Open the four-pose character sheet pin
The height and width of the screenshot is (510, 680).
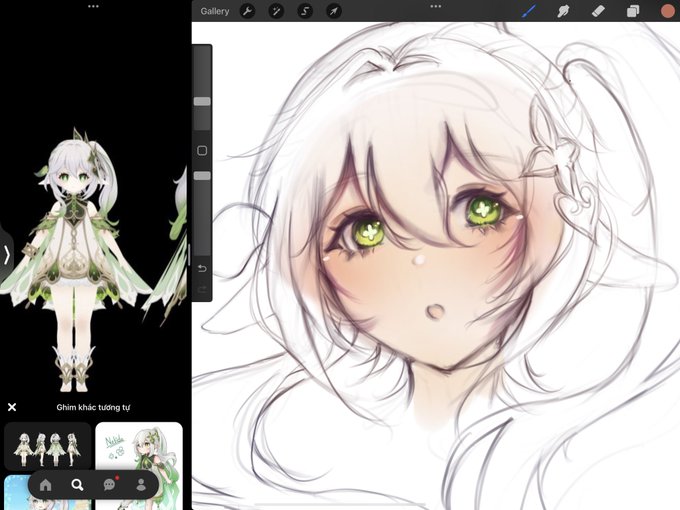click(48, 446)
